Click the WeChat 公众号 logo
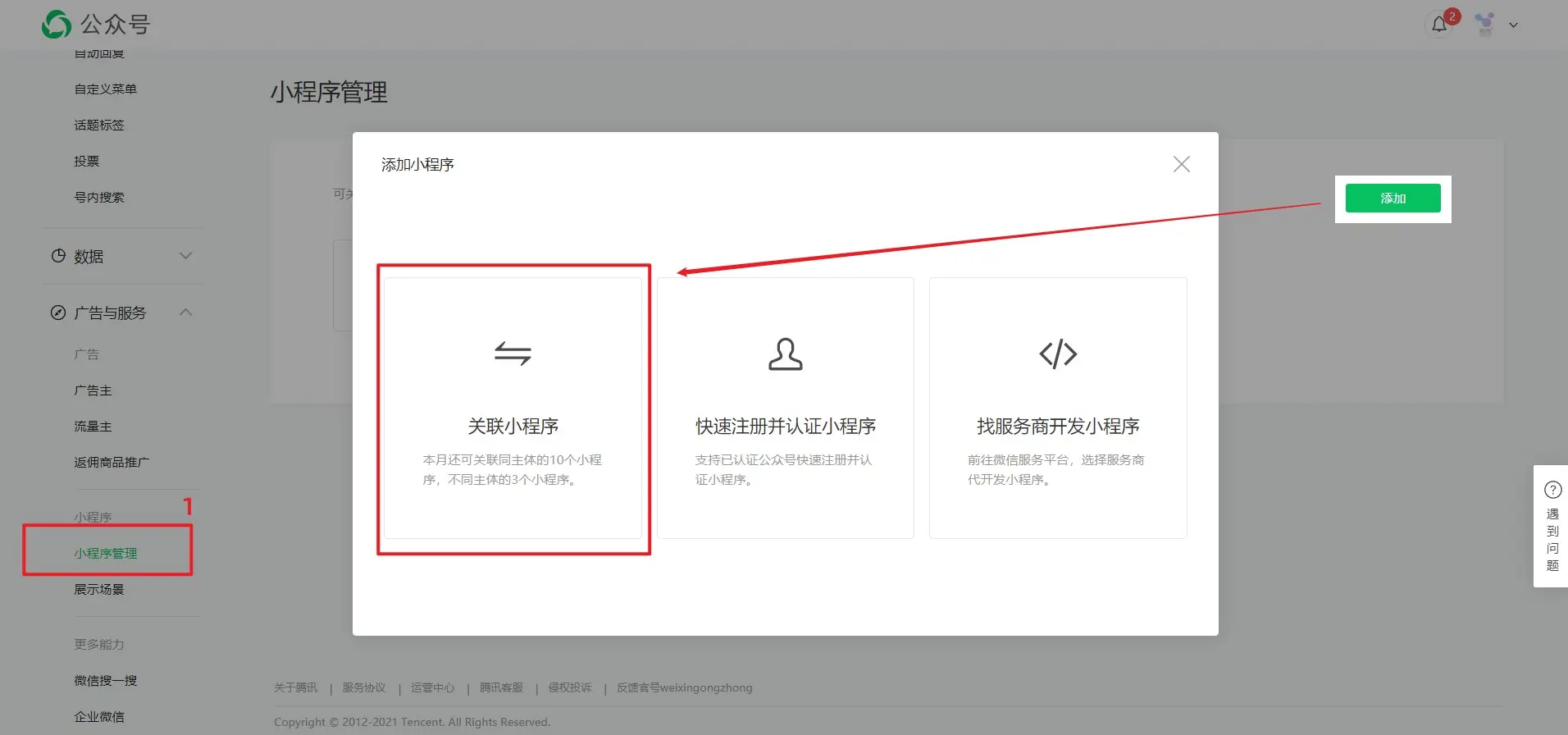The height and width of the screenshot is (735, 1568). point(57,25)
